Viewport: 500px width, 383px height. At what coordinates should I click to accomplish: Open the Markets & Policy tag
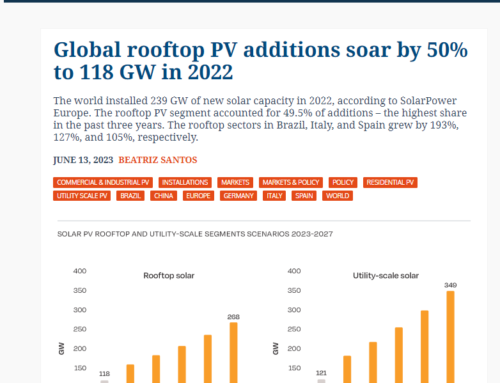(291, 182)
